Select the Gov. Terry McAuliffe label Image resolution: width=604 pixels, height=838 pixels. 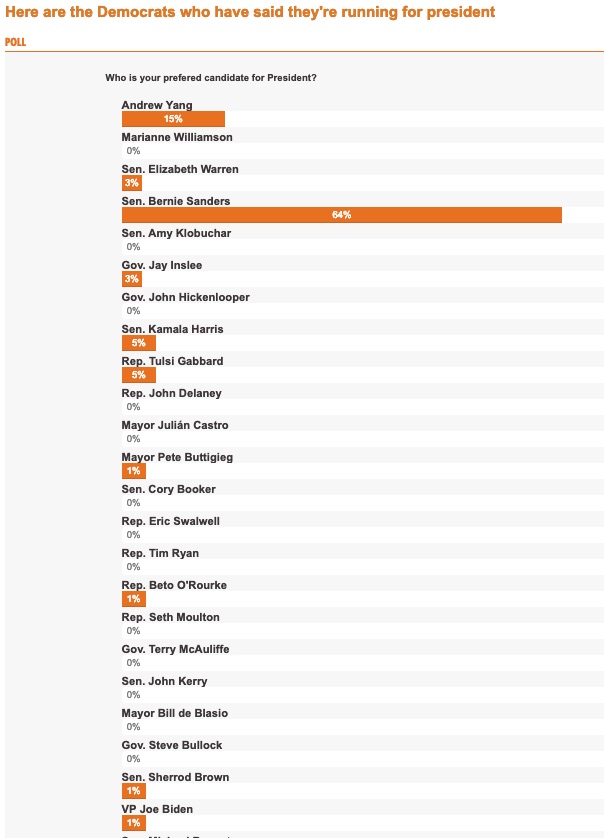pyautogui.click(x=175, y=649)
